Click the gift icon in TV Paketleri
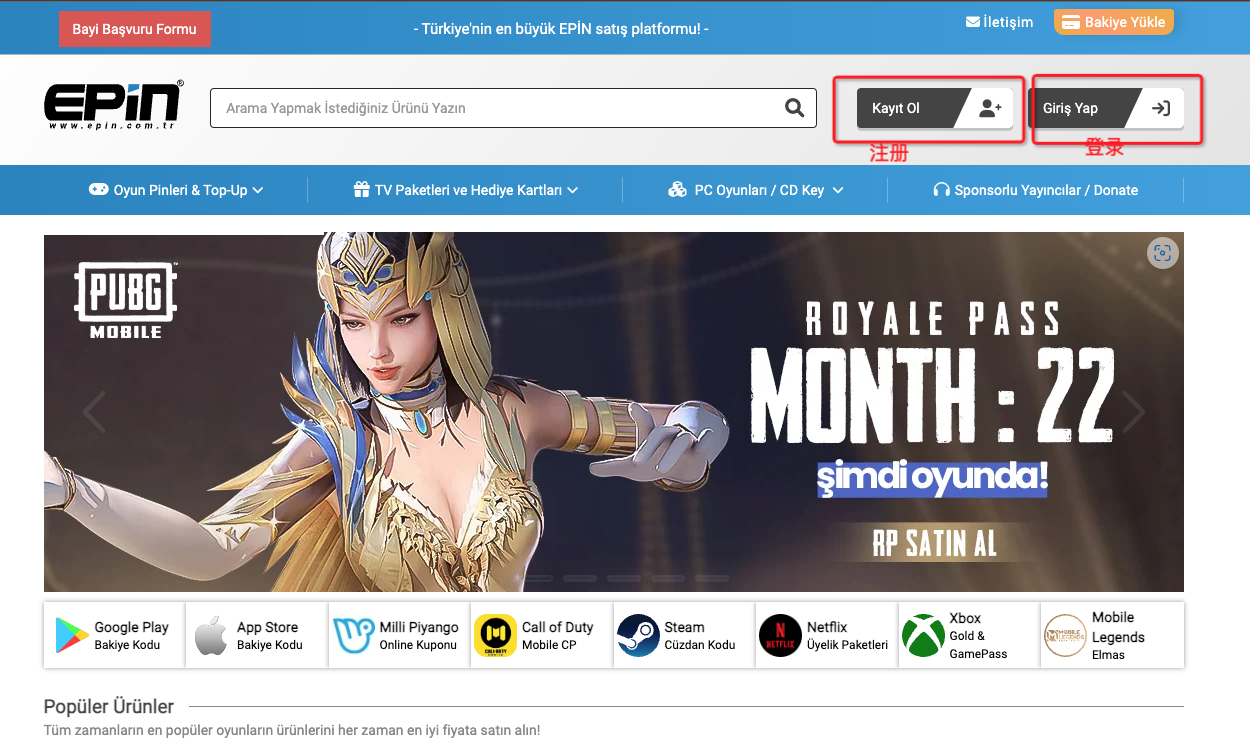This screenshot has height=738, width=1250. [362, 189]
